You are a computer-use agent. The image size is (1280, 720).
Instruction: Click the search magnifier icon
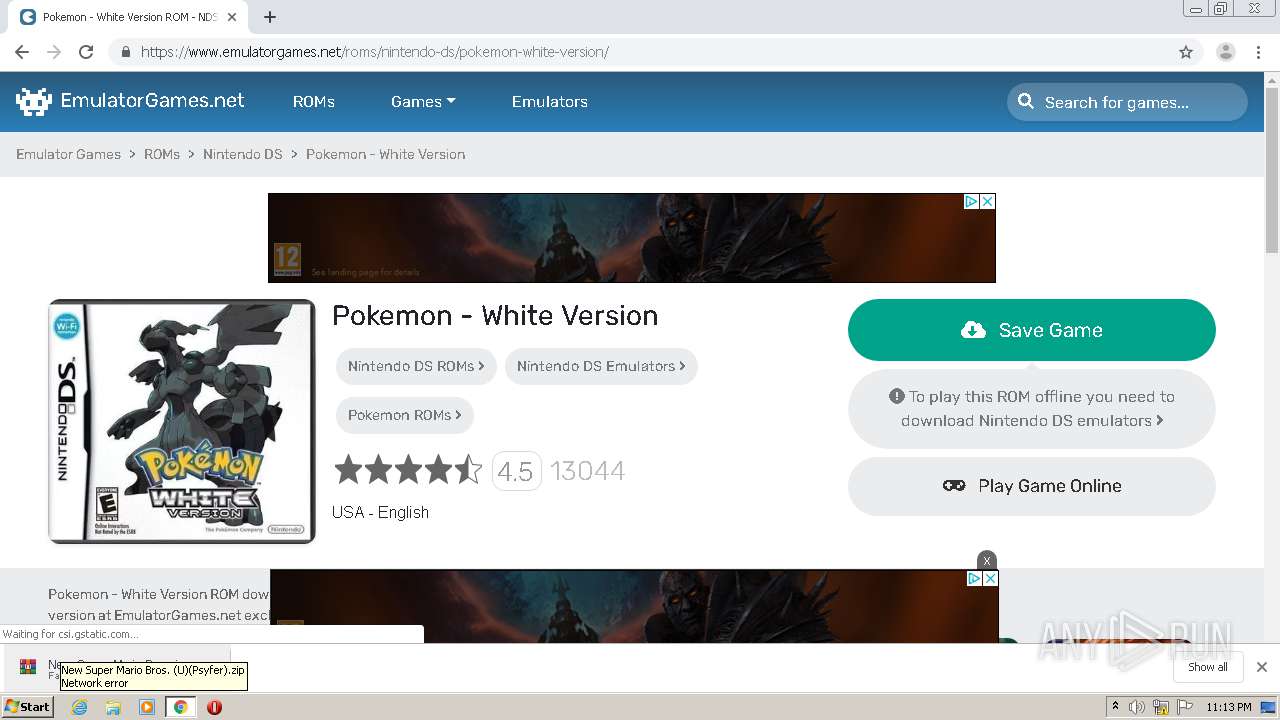pos(1026,101)
